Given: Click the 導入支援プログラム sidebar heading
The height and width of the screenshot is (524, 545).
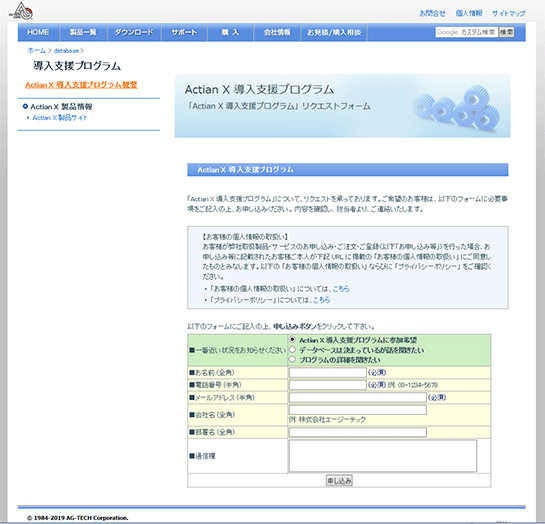Looking at the screenshot, I should (x=77, y=66).
